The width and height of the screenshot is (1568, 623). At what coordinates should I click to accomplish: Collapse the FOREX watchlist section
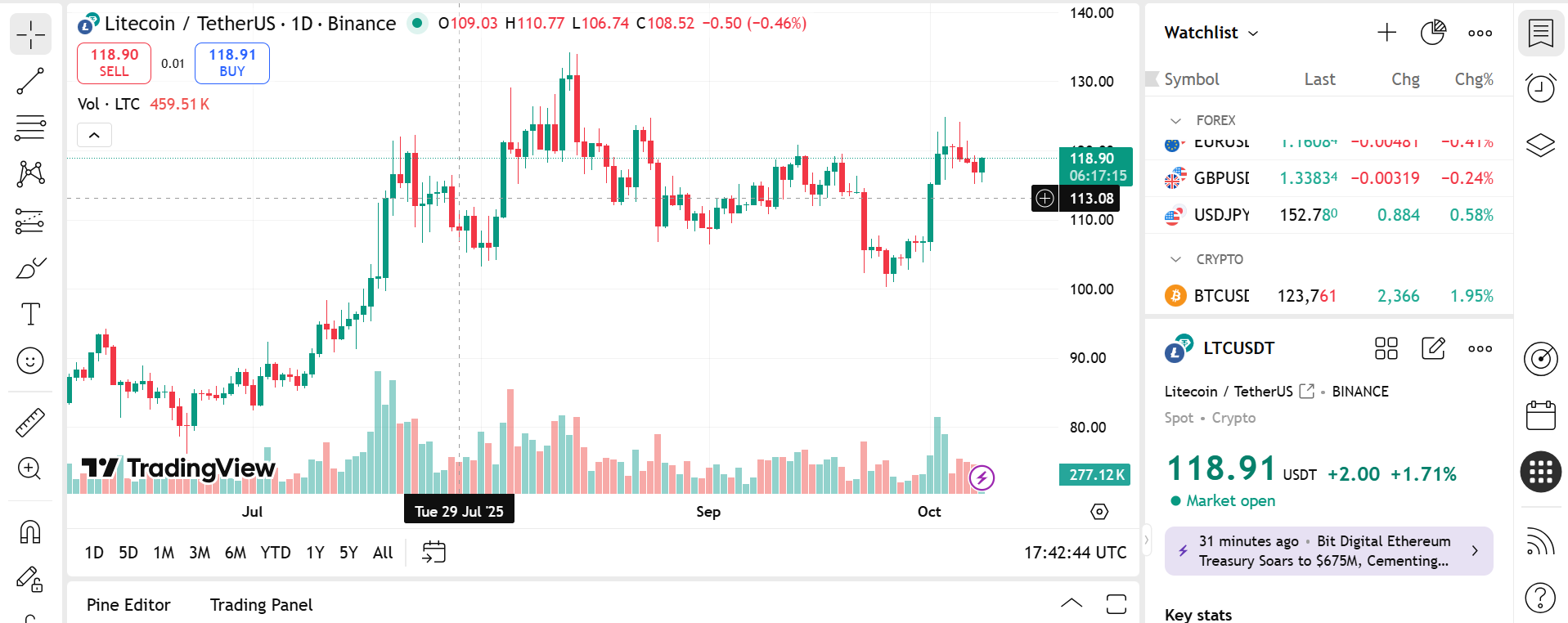click(1175, 121)
